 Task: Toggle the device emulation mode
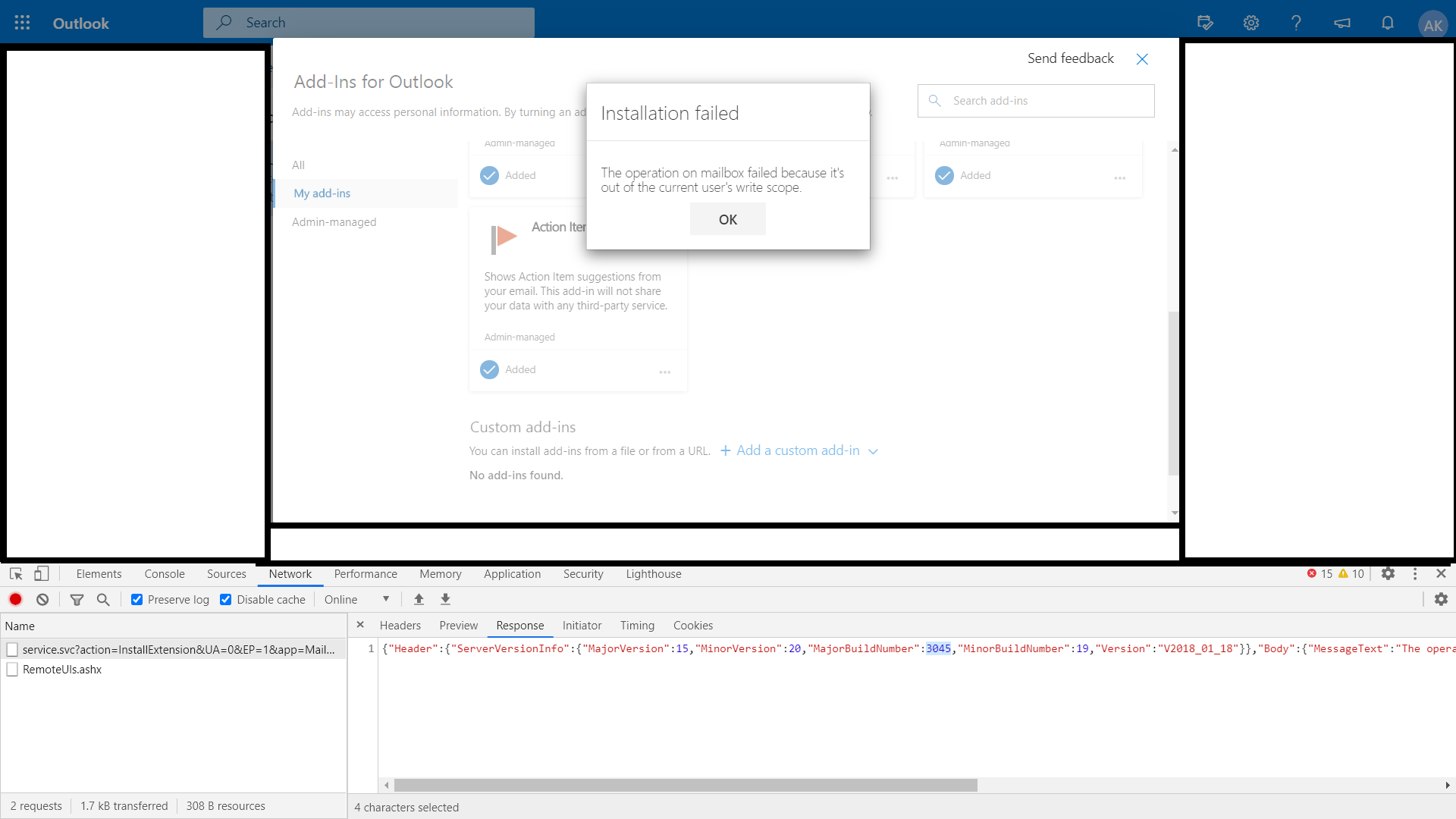[x=42, y=573]
